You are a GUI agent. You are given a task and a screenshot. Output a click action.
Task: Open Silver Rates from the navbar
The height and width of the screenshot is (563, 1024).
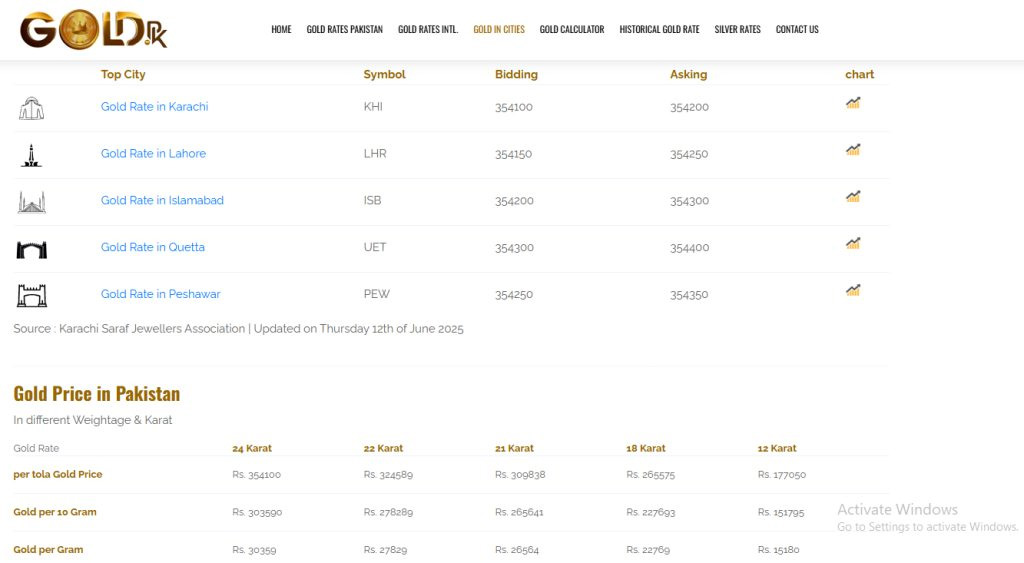pos(737,30)
